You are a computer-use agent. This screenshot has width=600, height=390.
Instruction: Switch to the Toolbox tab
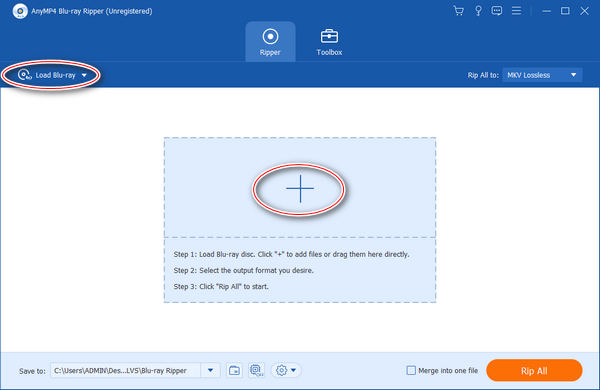[x=329, y=42]
